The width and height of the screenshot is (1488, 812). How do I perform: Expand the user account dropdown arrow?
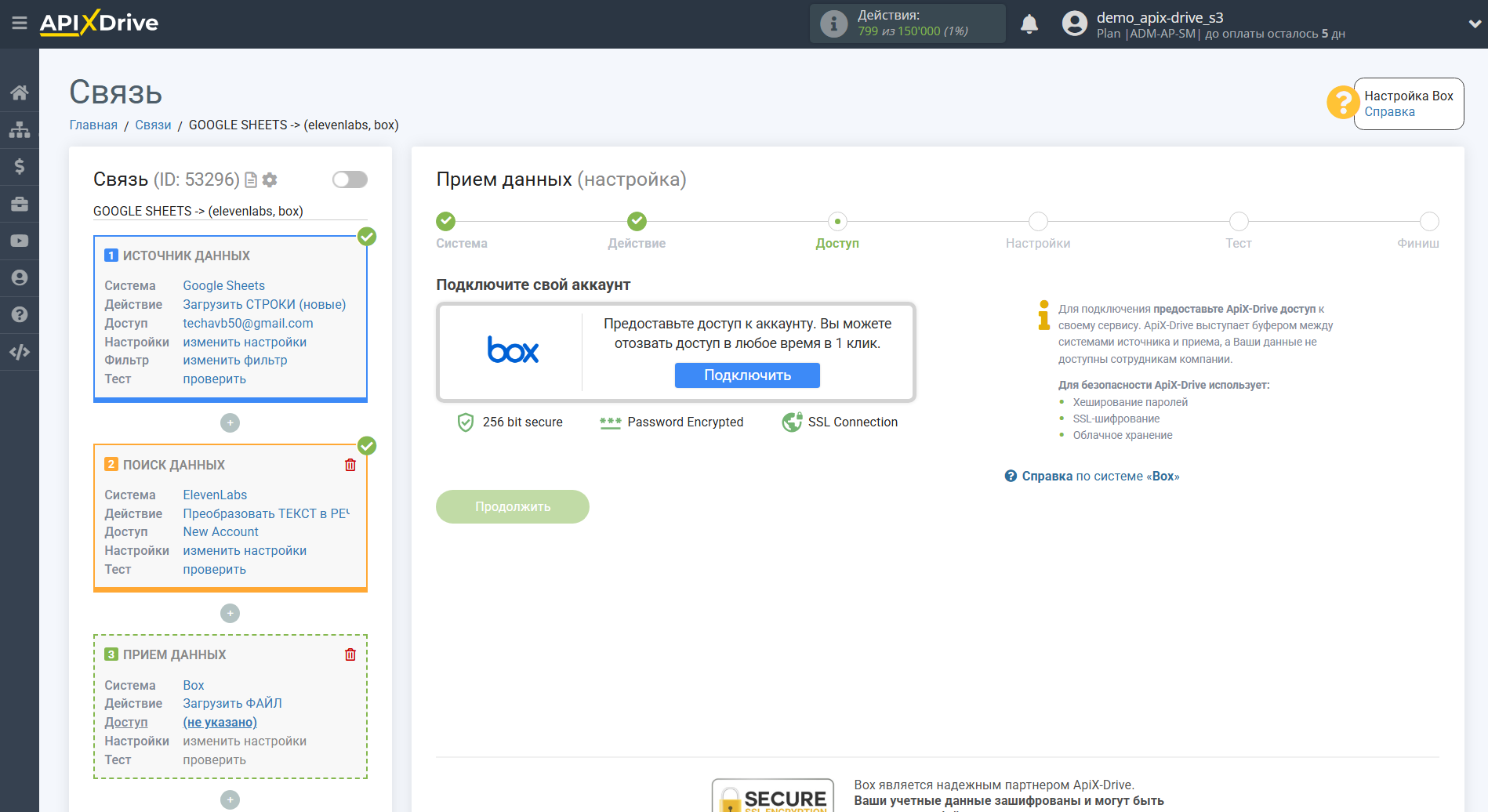point(1474,24)
